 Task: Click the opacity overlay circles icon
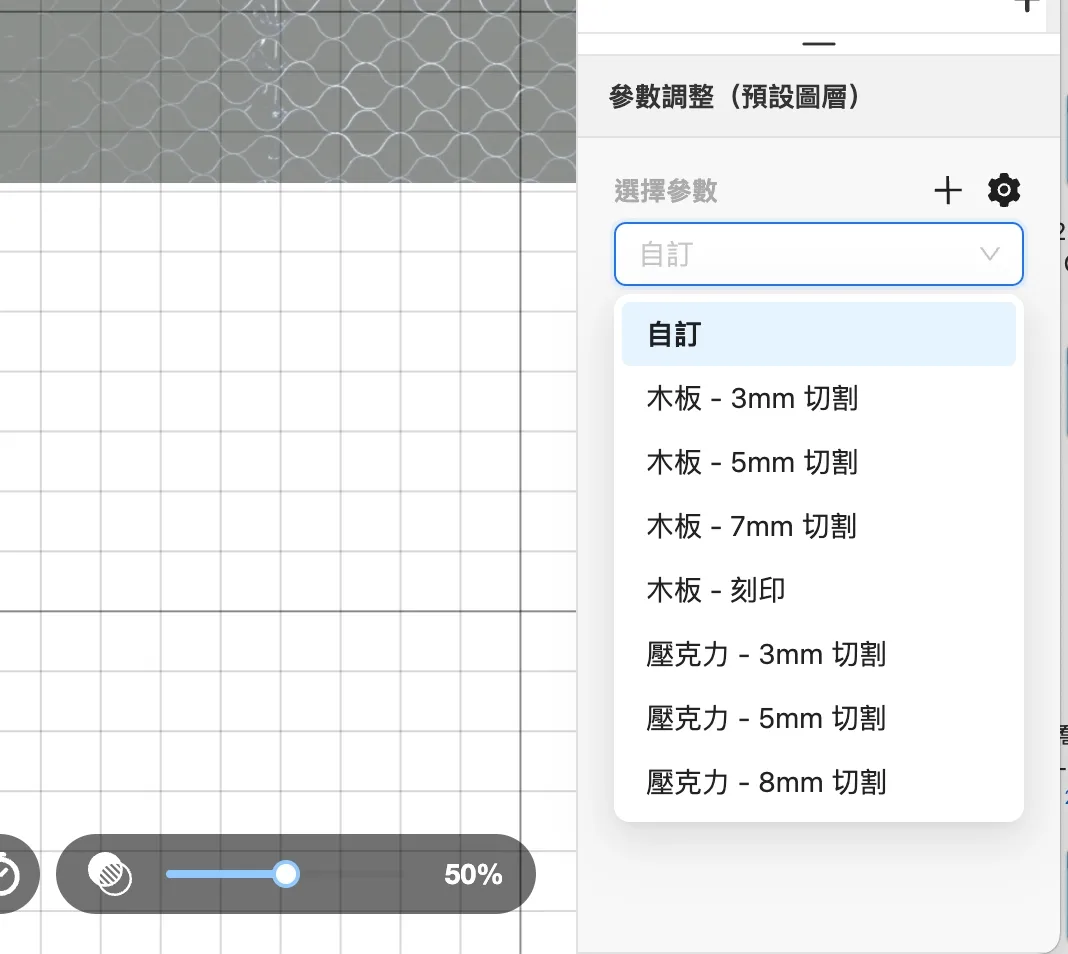[110, 874]
